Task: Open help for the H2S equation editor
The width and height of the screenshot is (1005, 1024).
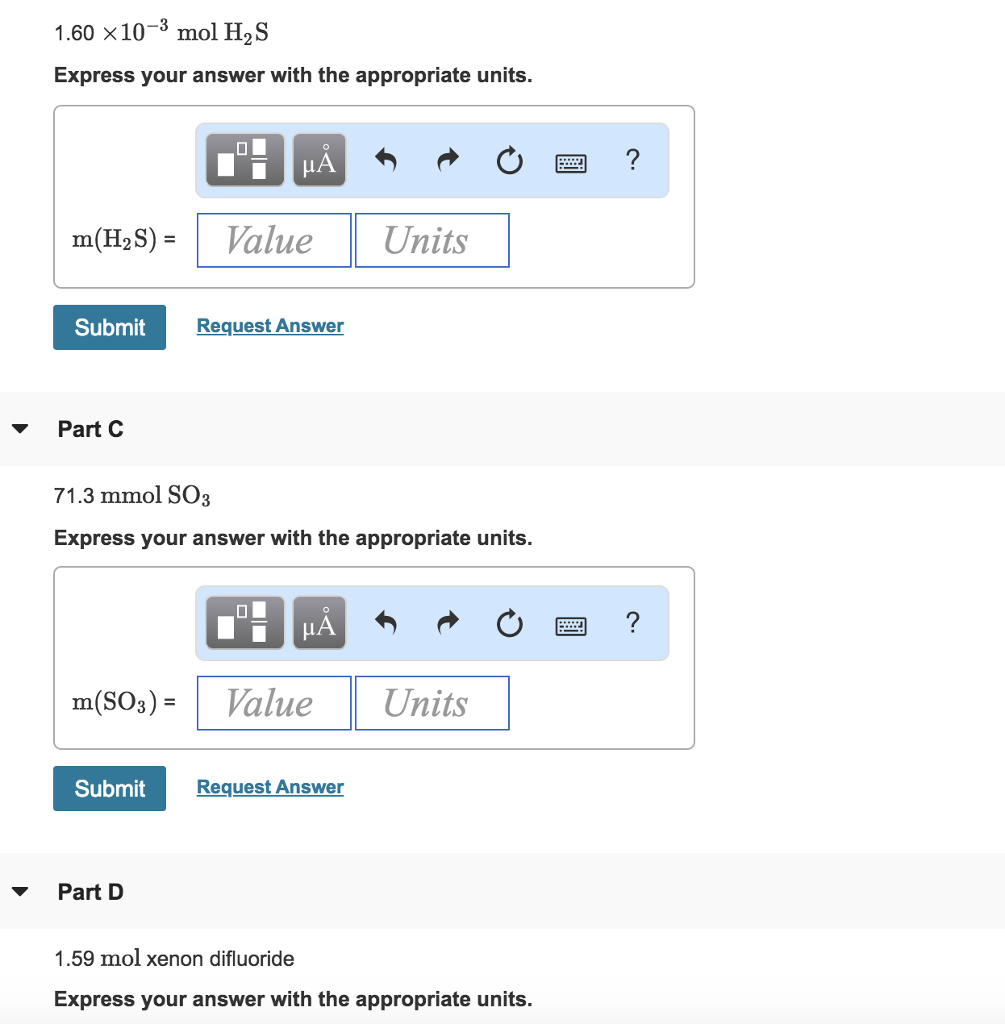Action: pyautogui.click(x=633, y=160)
